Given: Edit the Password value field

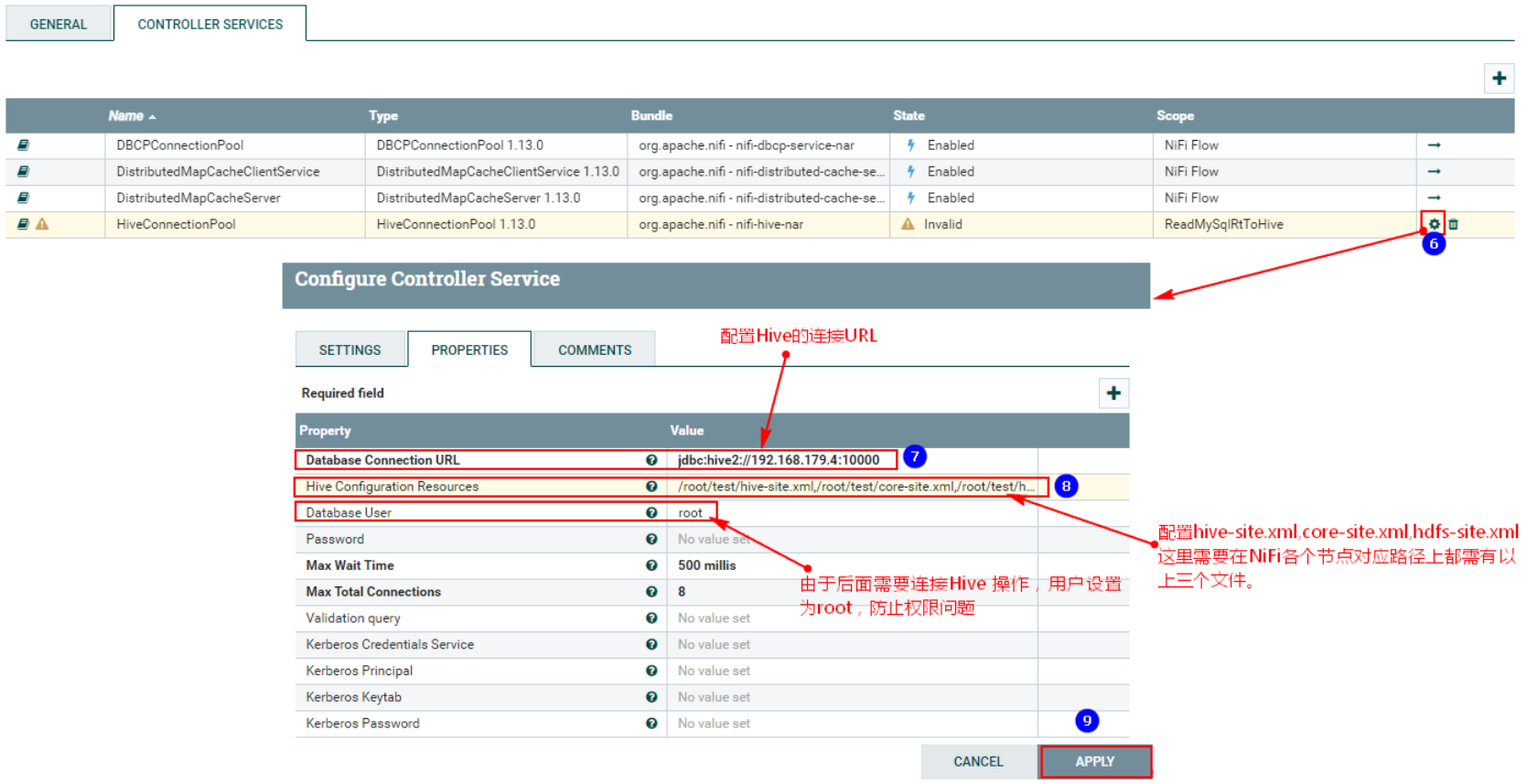Looking at the screenshot, I should pyautogui.click(x=852, y=540).
